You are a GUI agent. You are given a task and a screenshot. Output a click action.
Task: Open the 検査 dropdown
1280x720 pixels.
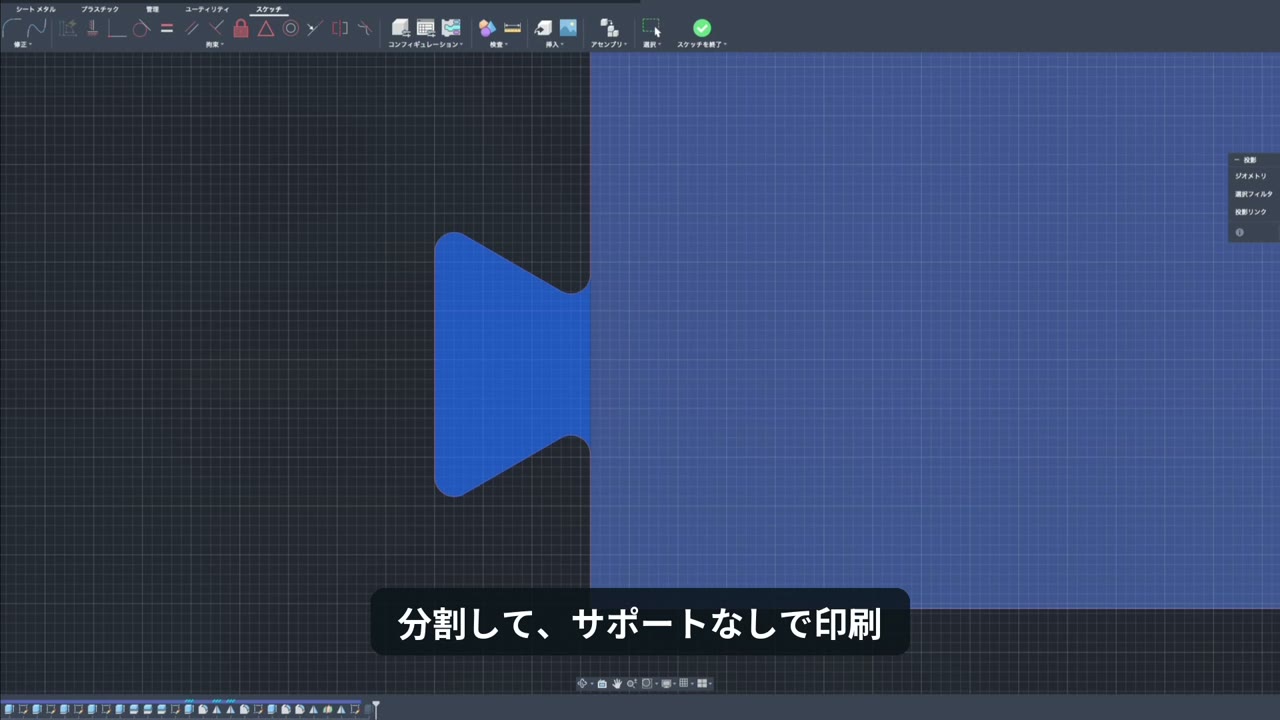(498, 44)
